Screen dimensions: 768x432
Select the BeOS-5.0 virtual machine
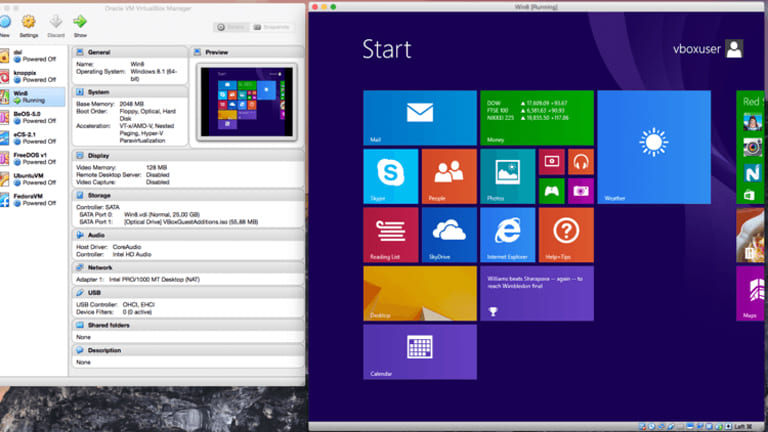tap(32, 118)
